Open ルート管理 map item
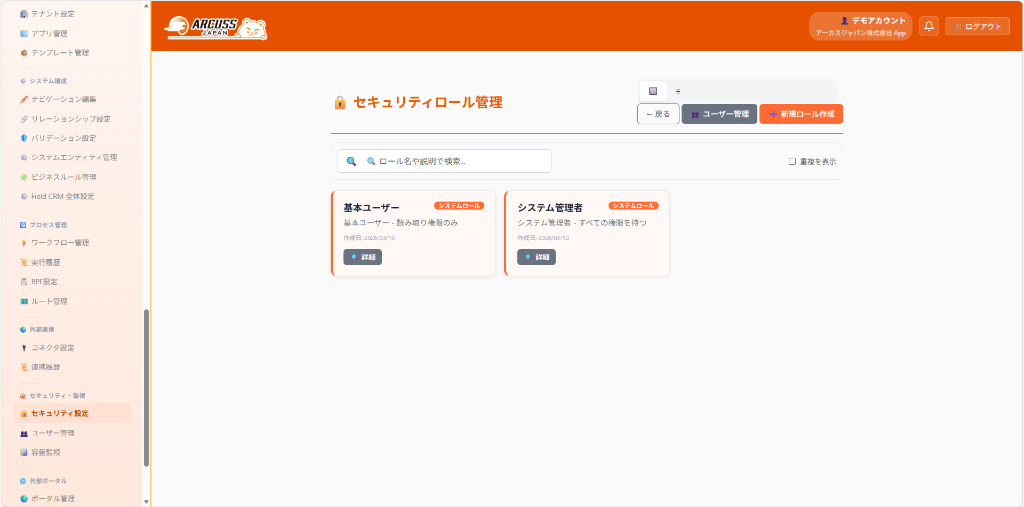This screenshot has width=1024, height=507. (x=44, y=301)
